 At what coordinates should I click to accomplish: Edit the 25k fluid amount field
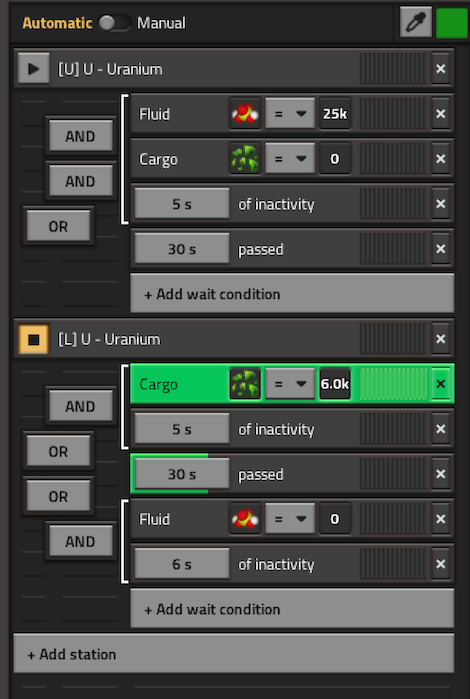point(335,114)
